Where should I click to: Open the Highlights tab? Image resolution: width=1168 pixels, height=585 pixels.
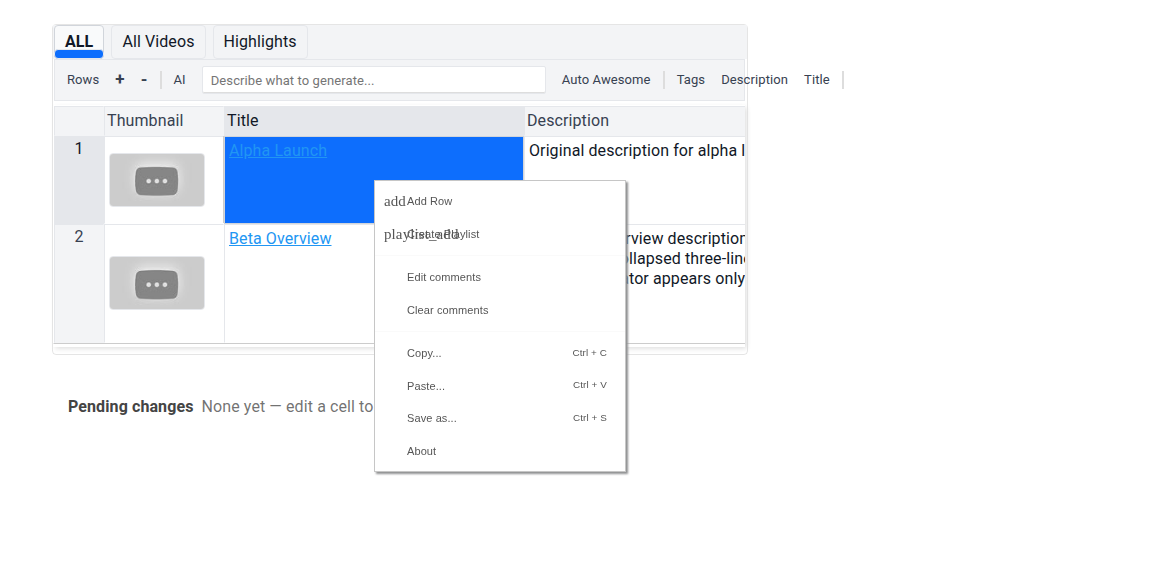pyautogui.click(x=260, y=42)
